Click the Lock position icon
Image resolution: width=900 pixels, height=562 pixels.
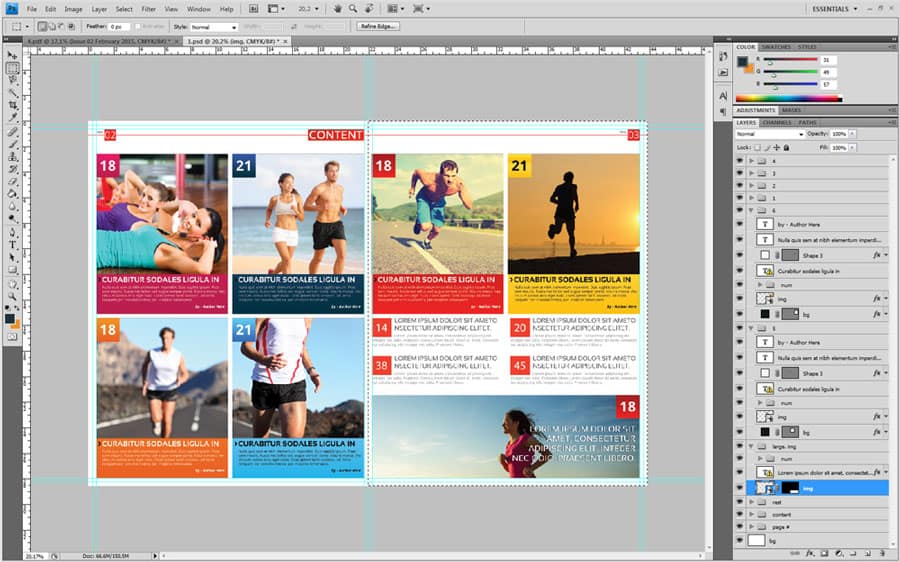777,148
